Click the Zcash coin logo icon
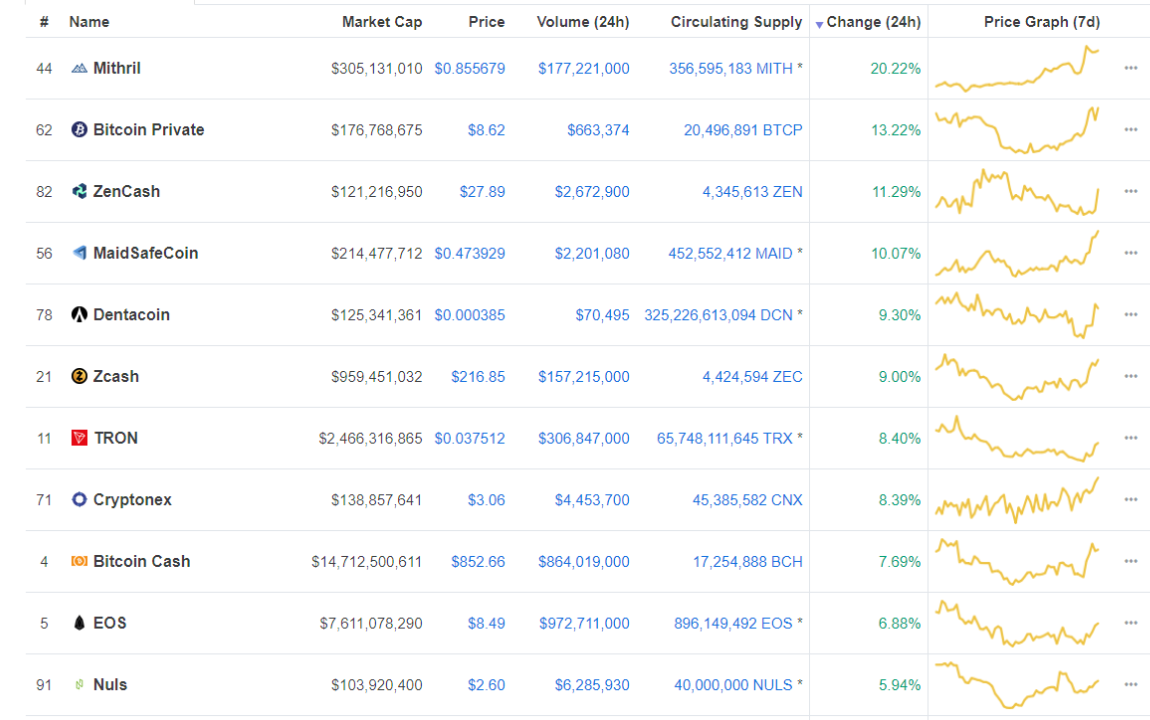1150x720 pixels. (79, 376)
